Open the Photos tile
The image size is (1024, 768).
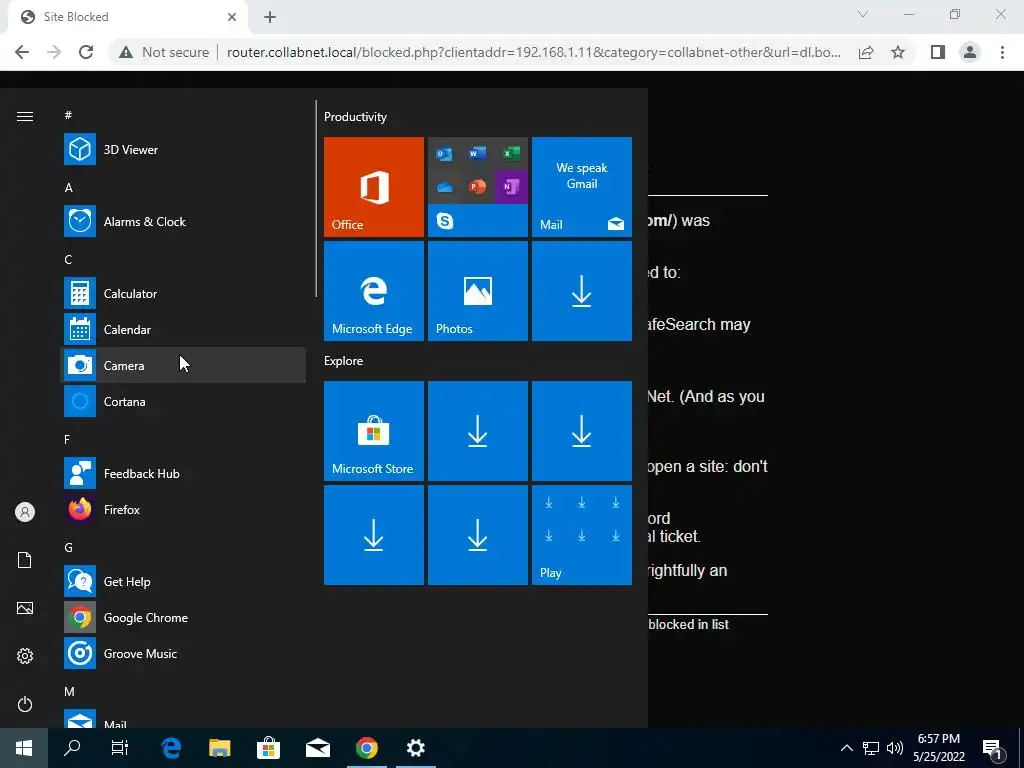[477, 291]
